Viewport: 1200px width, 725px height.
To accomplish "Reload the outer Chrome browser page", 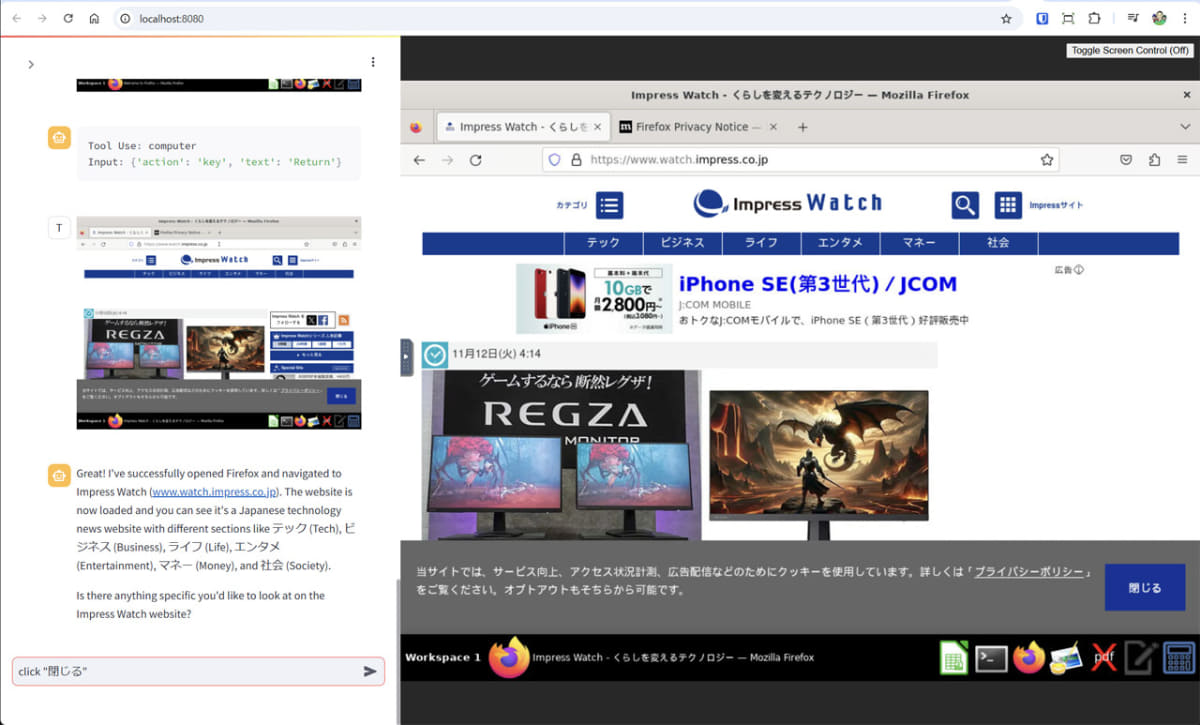I will click(68, 18).
